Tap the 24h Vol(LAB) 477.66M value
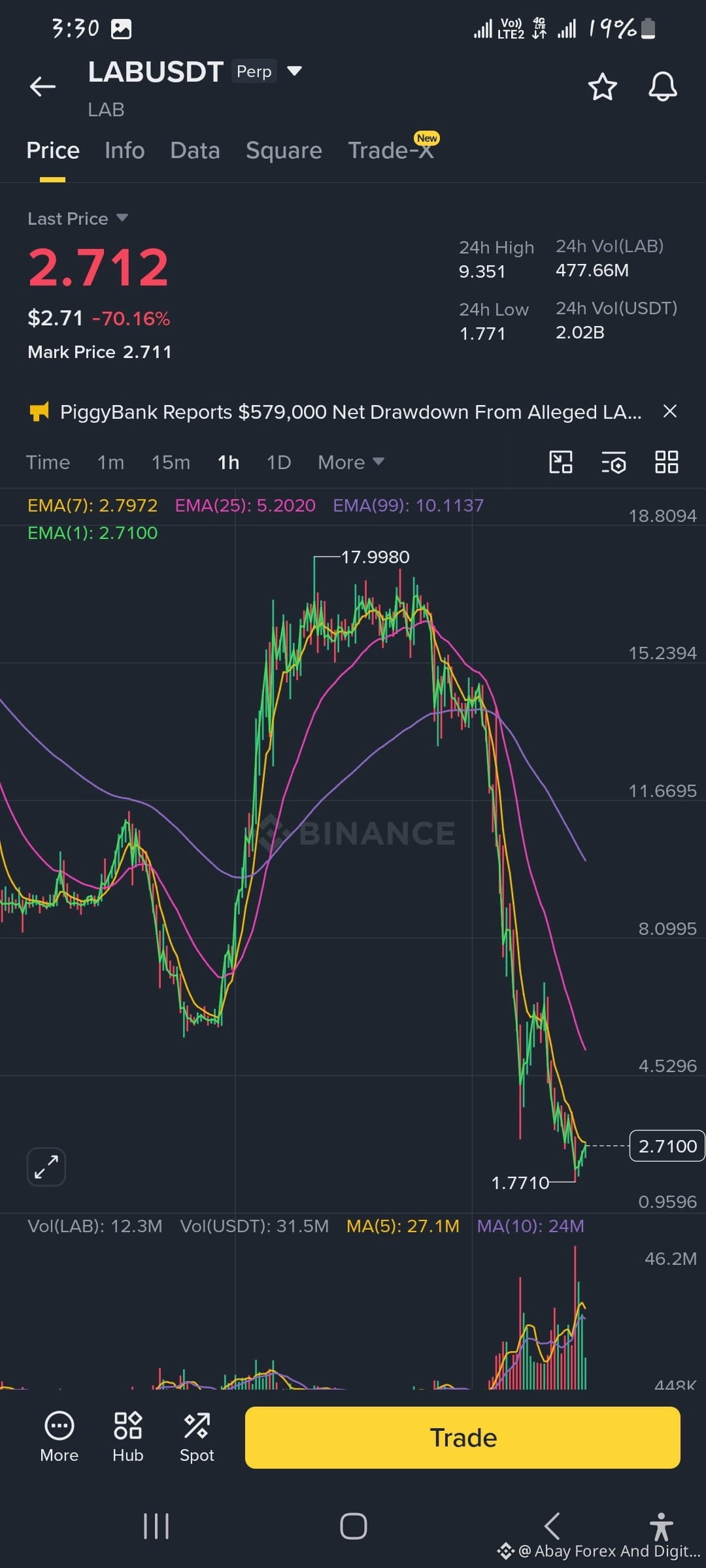The width and height of the screenshot is (706, 1568). click(592, 270)
